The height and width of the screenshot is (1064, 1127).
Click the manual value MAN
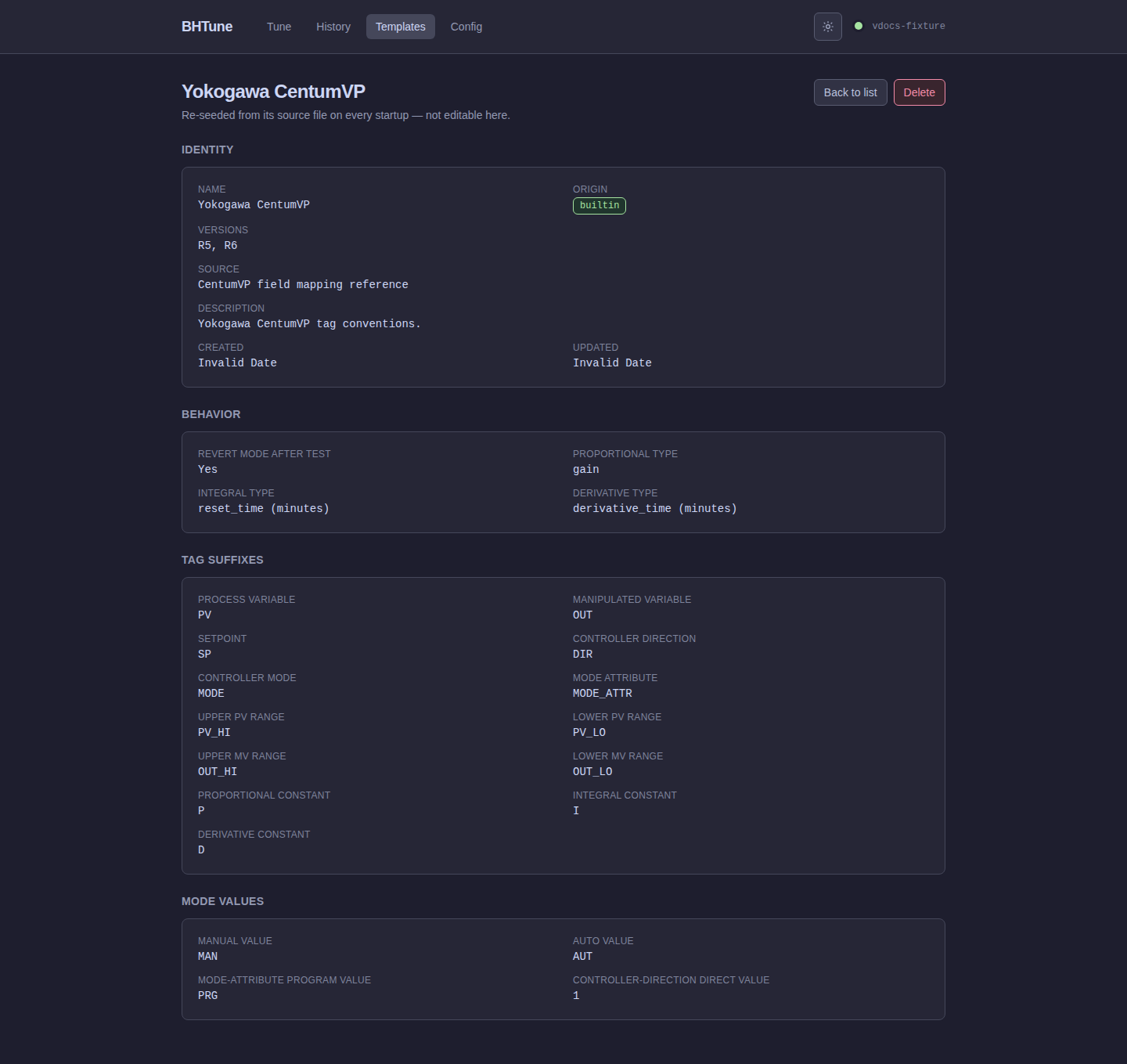[207, 957]
